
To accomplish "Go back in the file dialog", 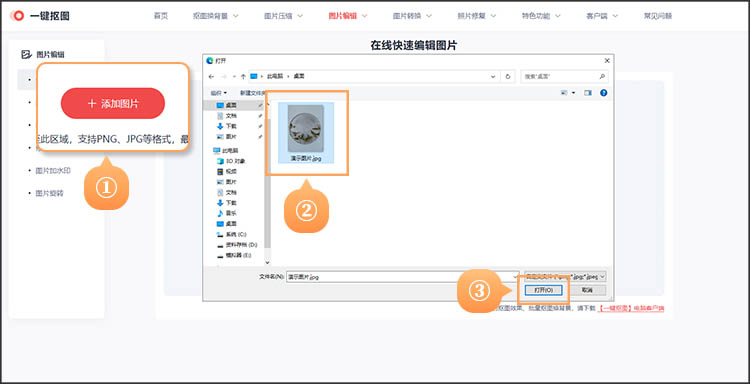I will [x=211, y=76].
